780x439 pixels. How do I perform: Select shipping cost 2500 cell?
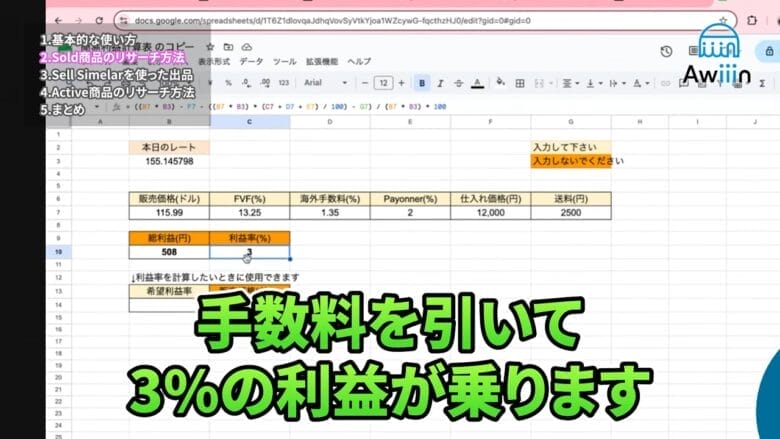coord(571,213)
